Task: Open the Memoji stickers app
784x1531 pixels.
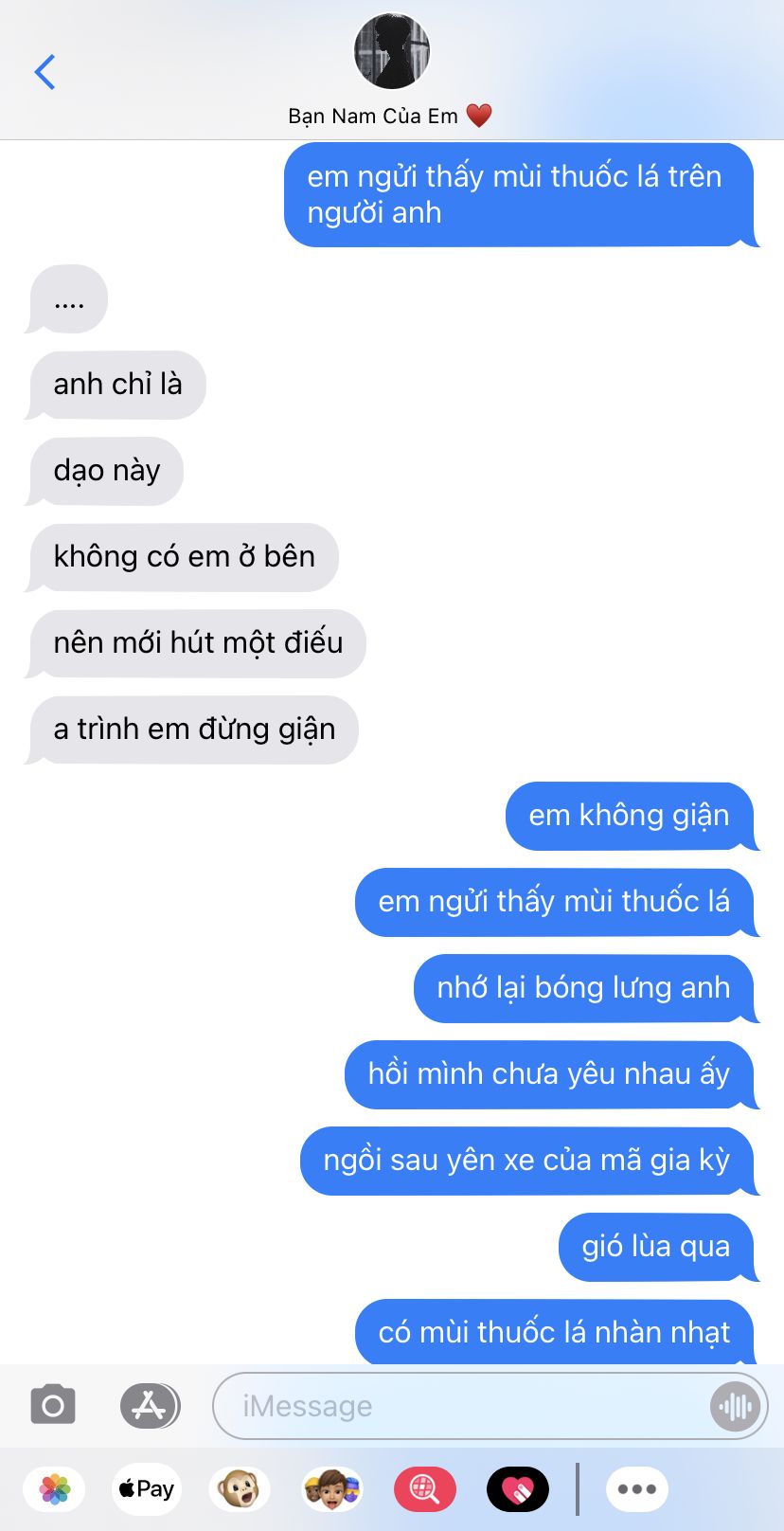Action: (332, 1489)
